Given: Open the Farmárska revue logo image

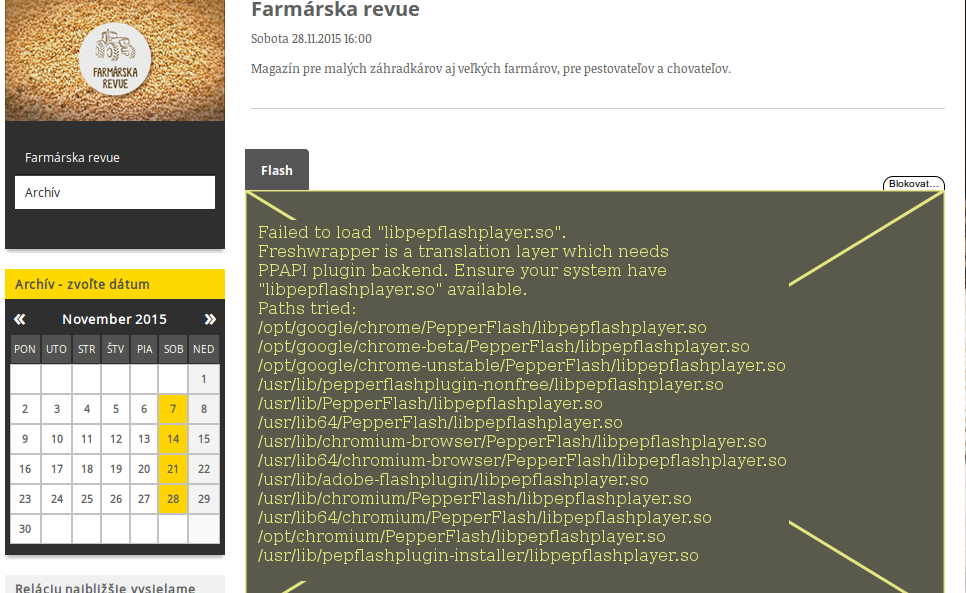Looking at the screenshot, I should click(x=115, y=60).
